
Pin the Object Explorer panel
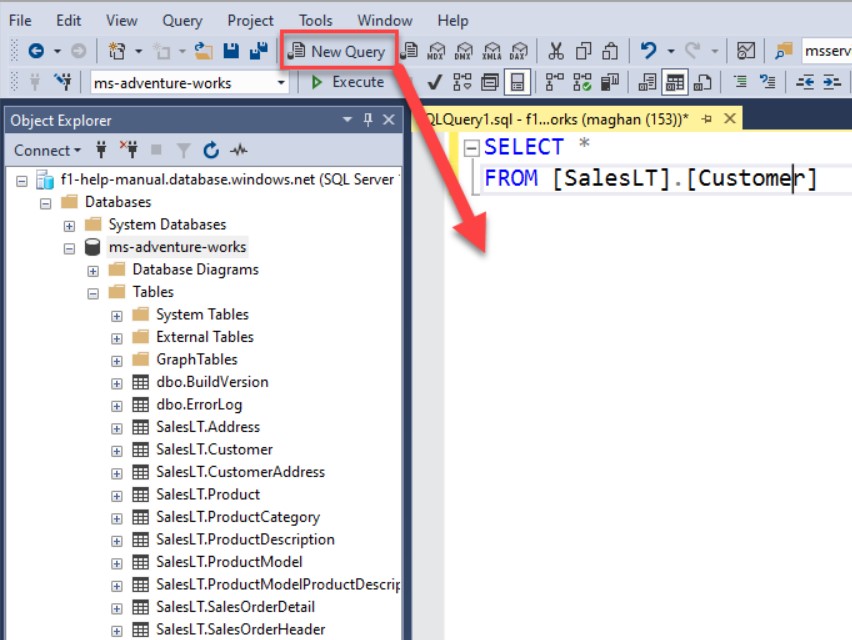(x=368, y=120)
